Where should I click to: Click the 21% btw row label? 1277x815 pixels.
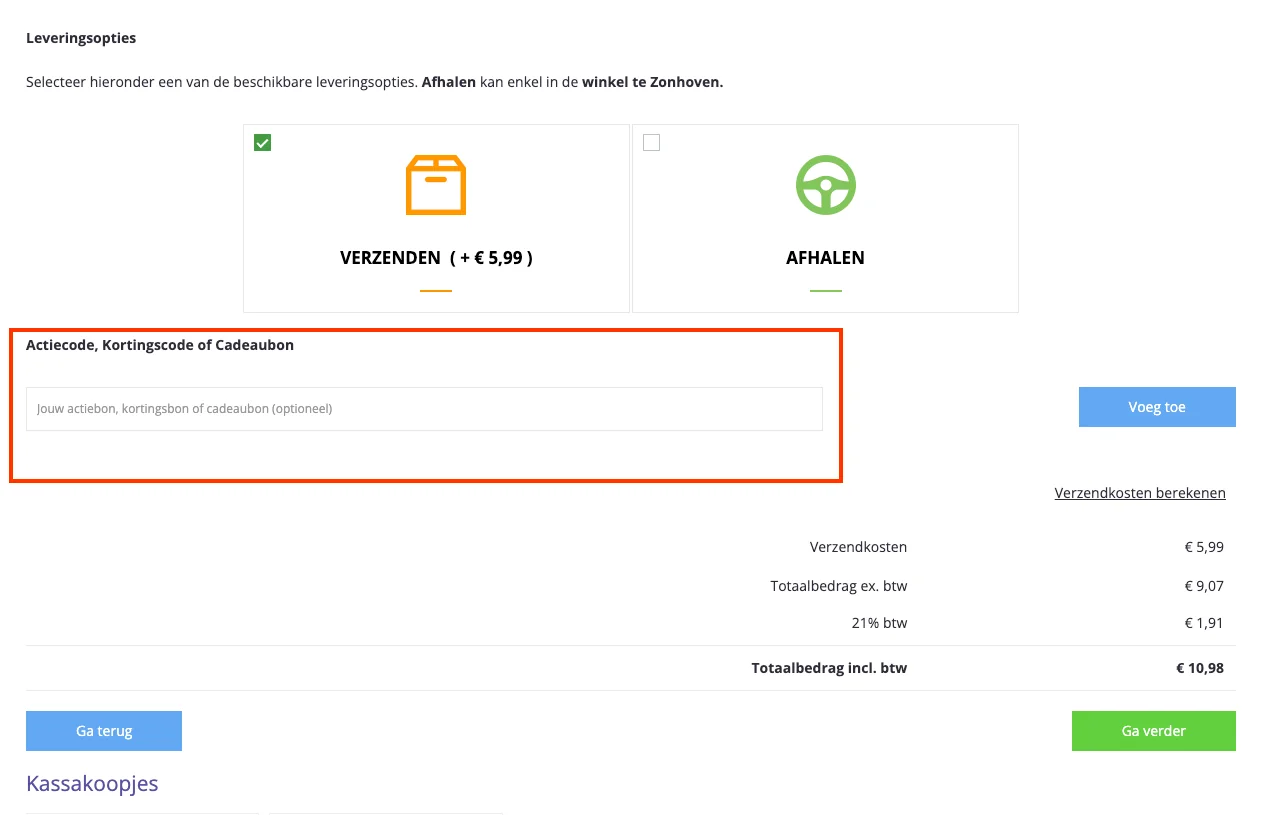point(879,623)
